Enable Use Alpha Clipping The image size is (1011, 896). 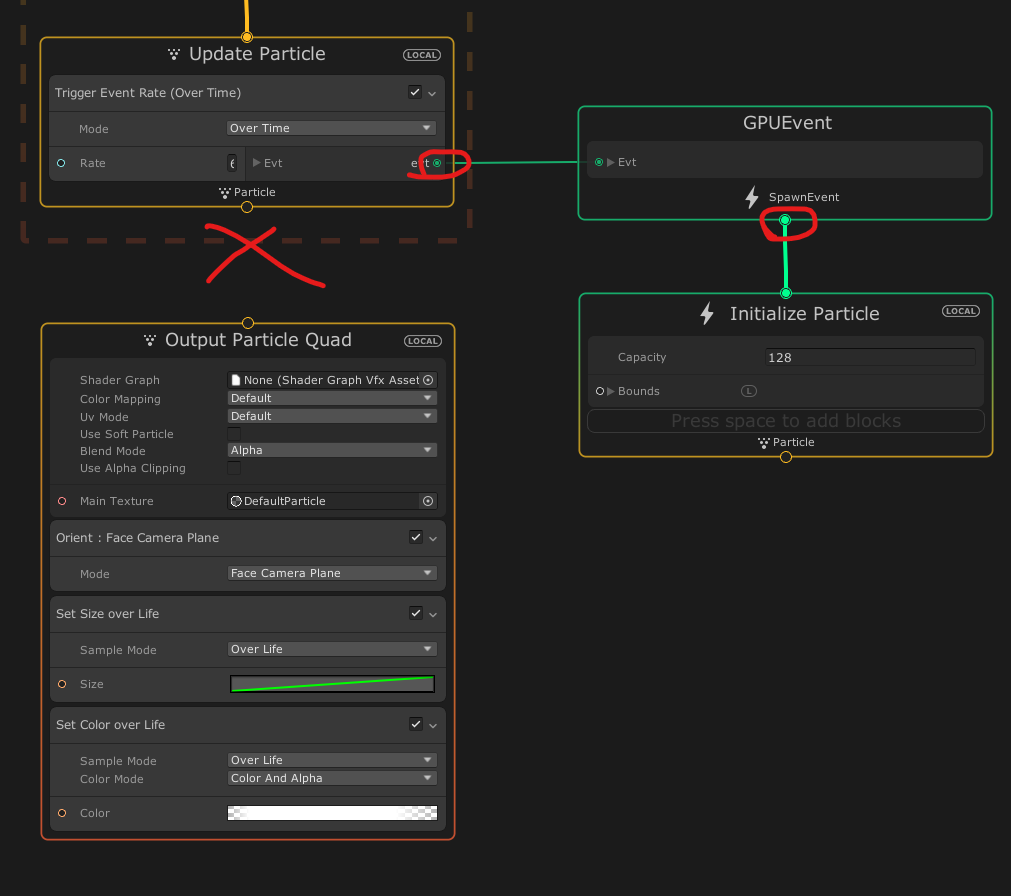[232, 468]
